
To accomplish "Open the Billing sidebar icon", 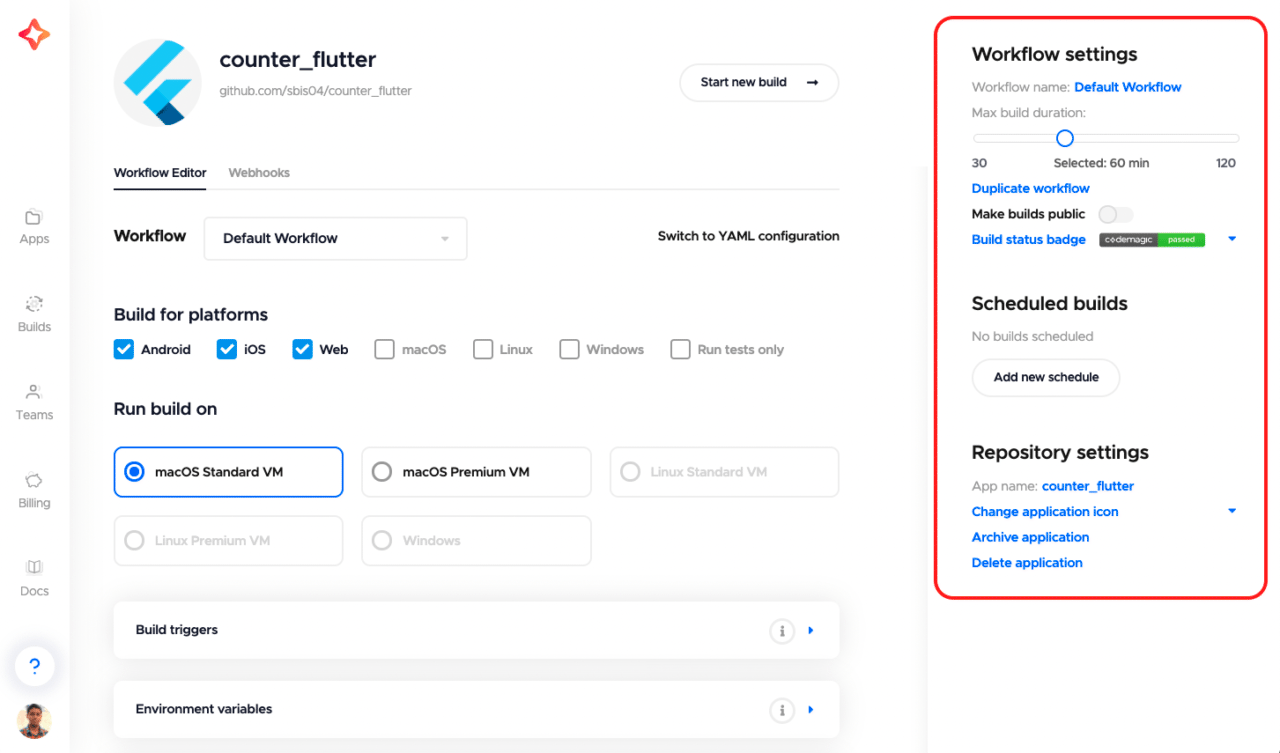I will [x=34, y=481].
